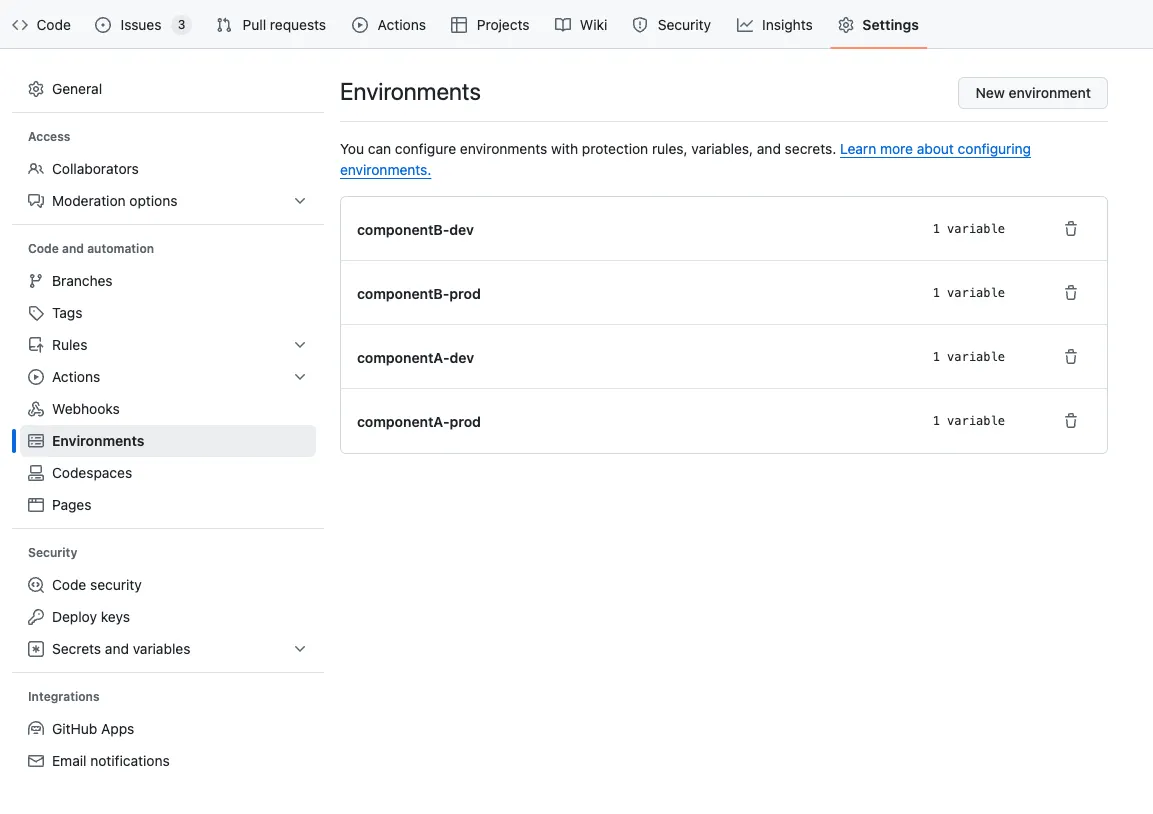This screenshot has width=1153, height=814.
Task: Click the Deploy keys key icon
Action: click(x=36, y=617)
